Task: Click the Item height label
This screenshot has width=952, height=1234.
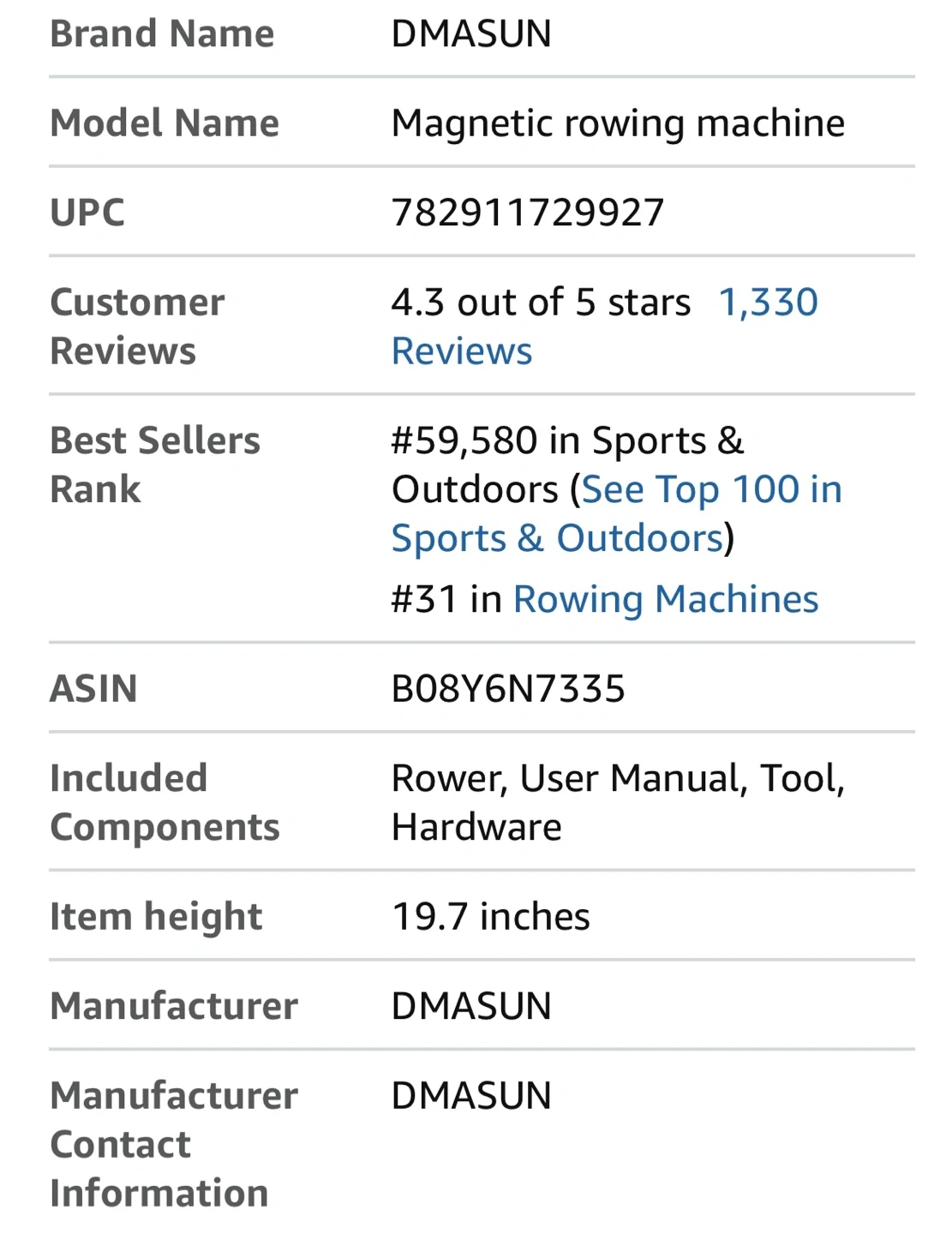Action: tap(156, 917)
